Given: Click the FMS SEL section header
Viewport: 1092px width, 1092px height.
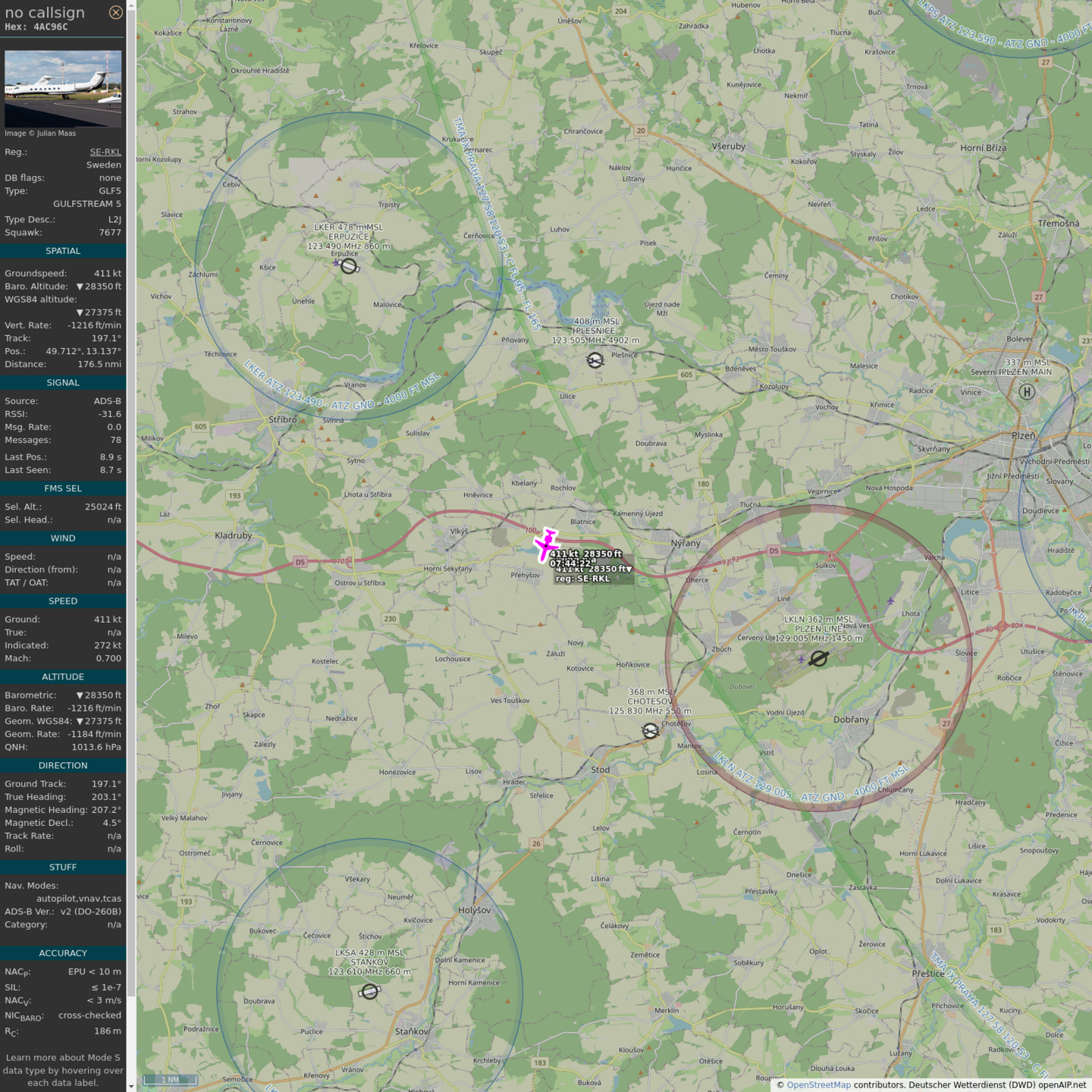Looking at the screenshot, I should click(x=63, y=488).
